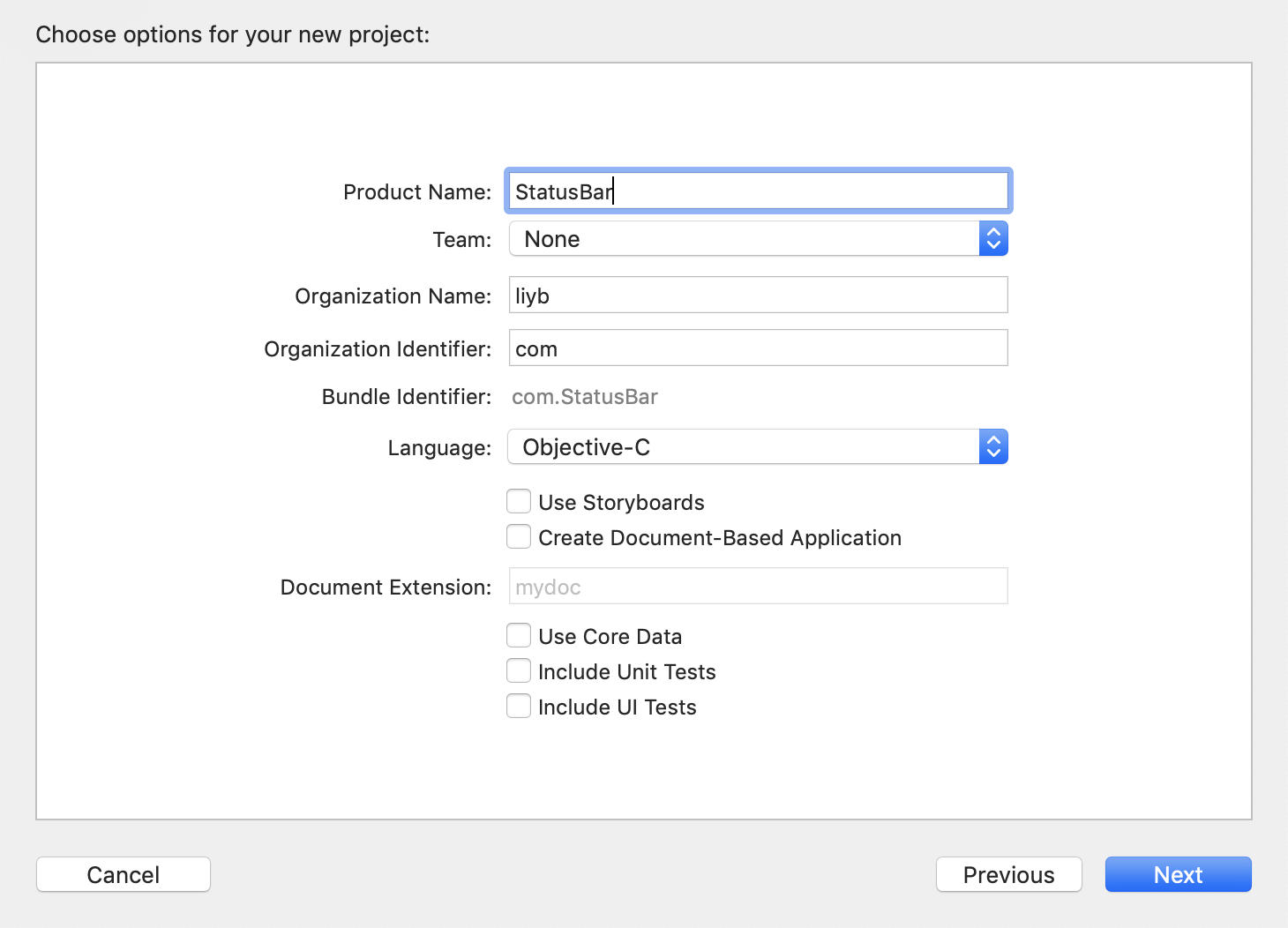Click the Organization Identifier field containing com
Viewport: 1288px width, 928px height.
point(757,348)
